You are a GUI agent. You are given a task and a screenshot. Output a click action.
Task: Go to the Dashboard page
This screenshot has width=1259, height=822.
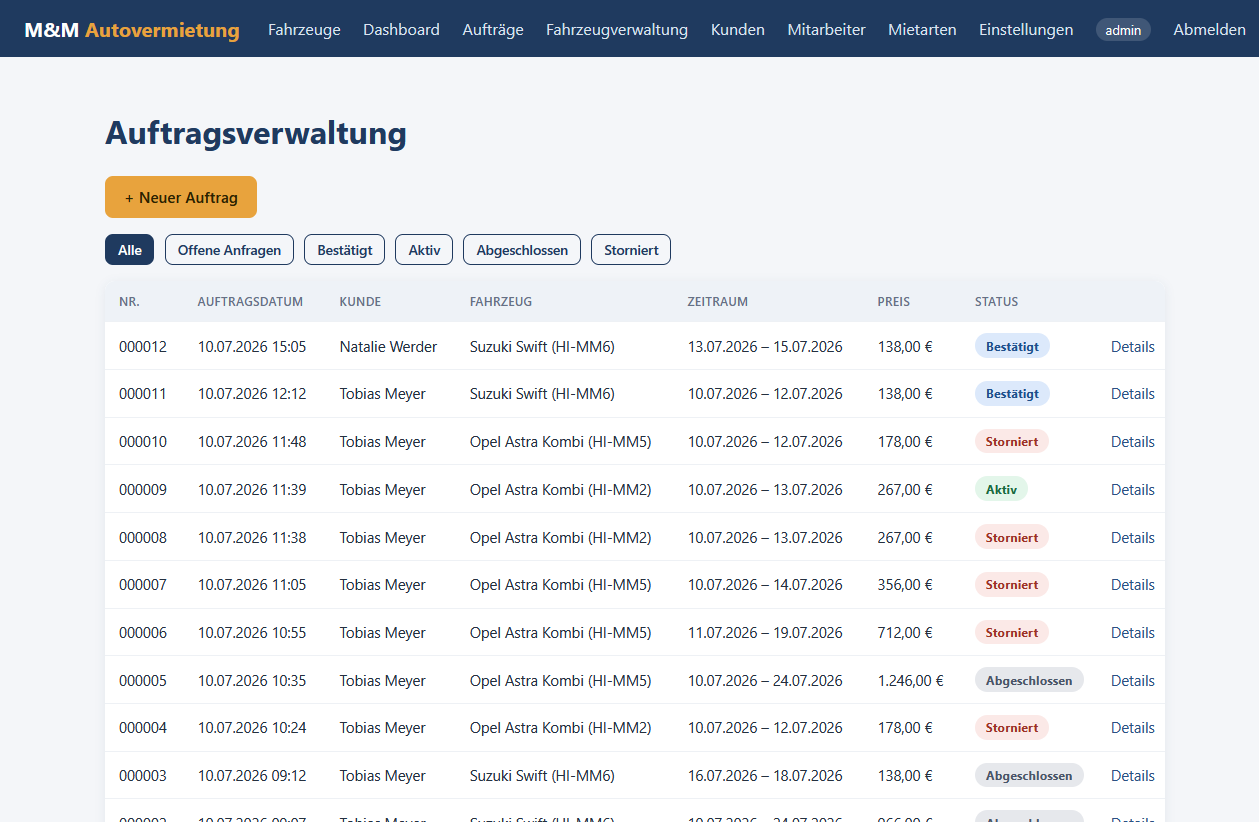pos(401,30)
